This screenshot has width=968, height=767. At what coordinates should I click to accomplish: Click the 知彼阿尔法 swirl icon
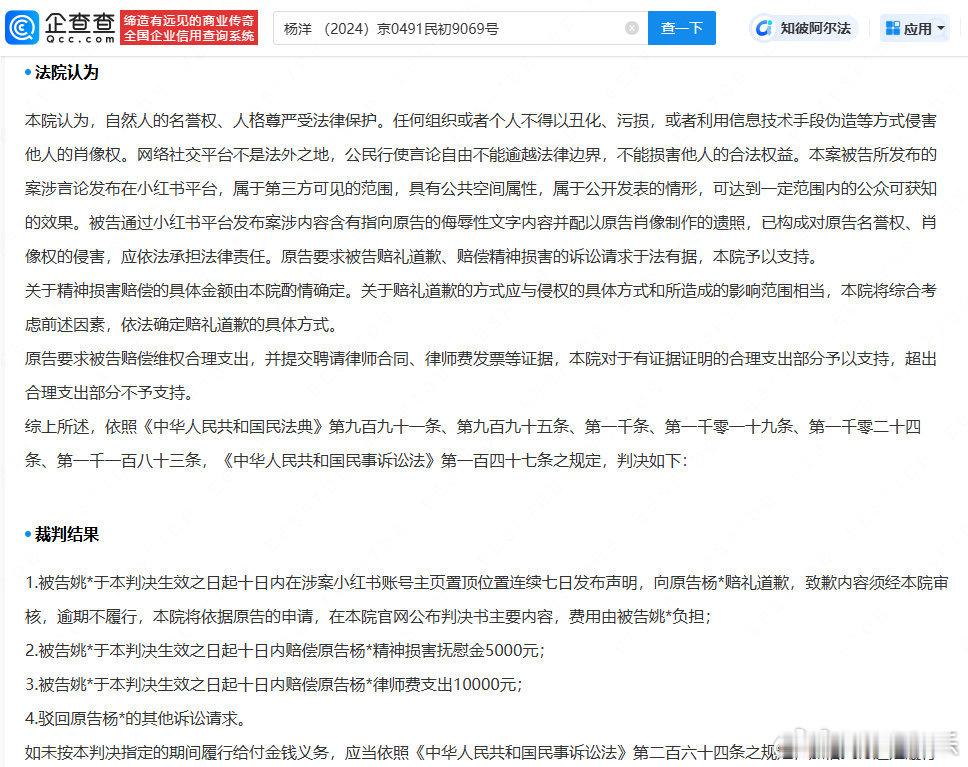click(x=764, y=28)
